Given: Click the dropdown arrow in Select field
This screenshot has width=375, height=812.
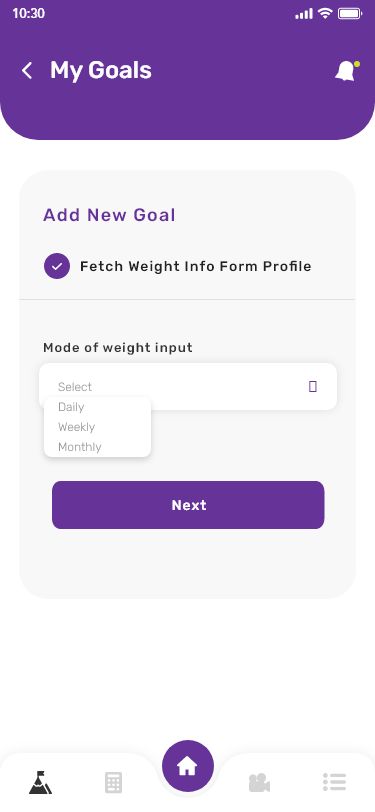Looking at the screenshot, I should (313, 386).
